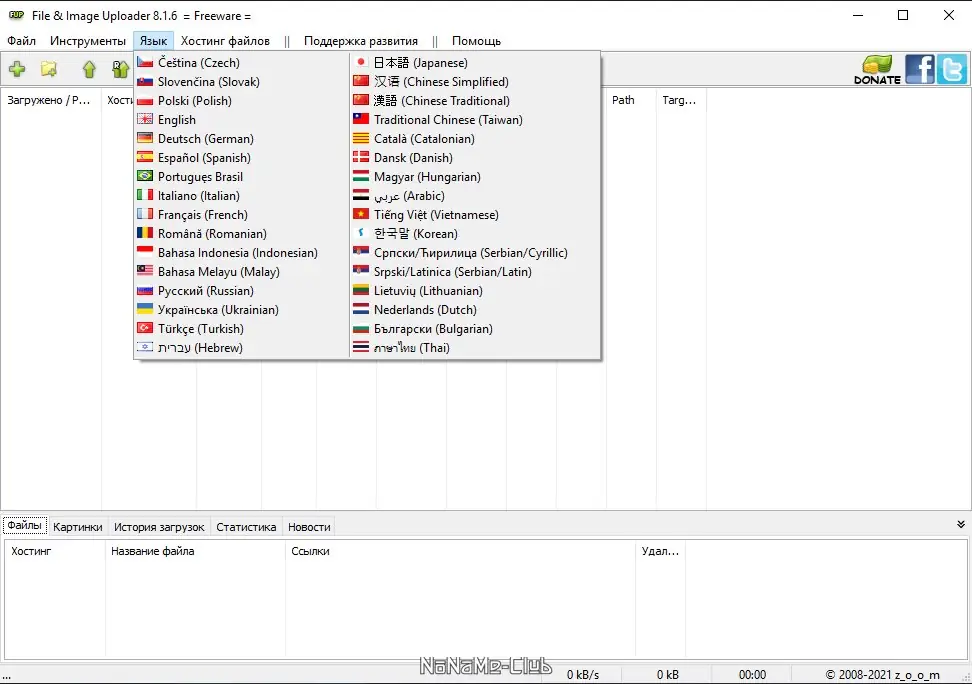
Task: Select Čeština (Czech) language
Action: pyautogui.click(x=242, y=63)
